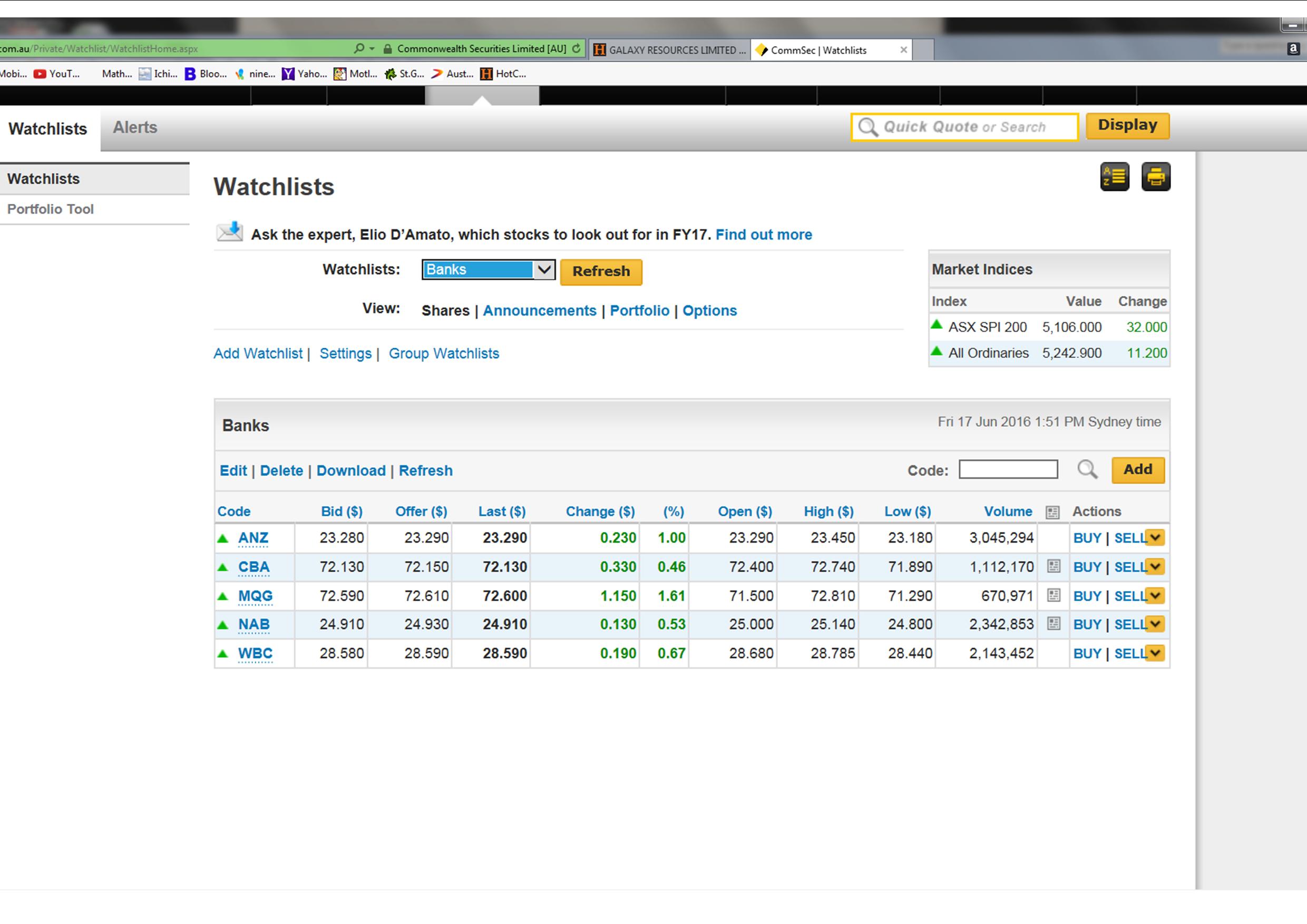1307x924 pixels.
Task: Click the yellow Refresh button
Action: click(601, 271)
